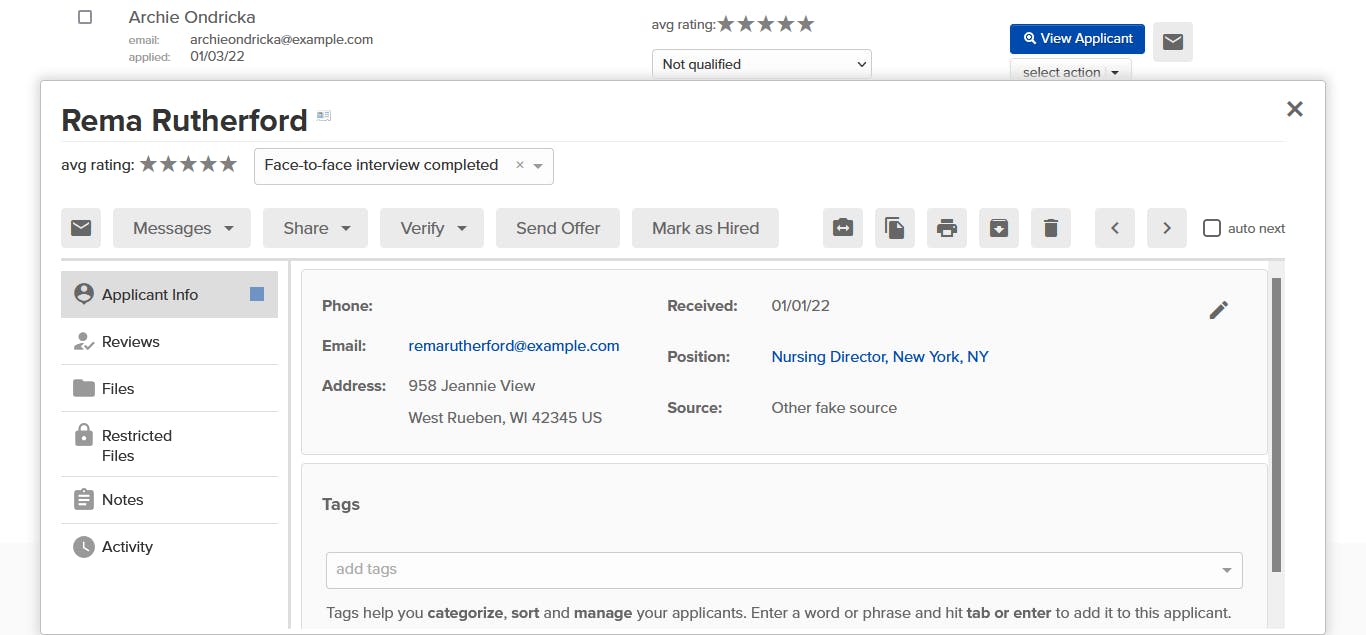Open Nursing Director, New York, NY position link
This screenshot has height=635, width=1366.
click(x=880, y=356)
